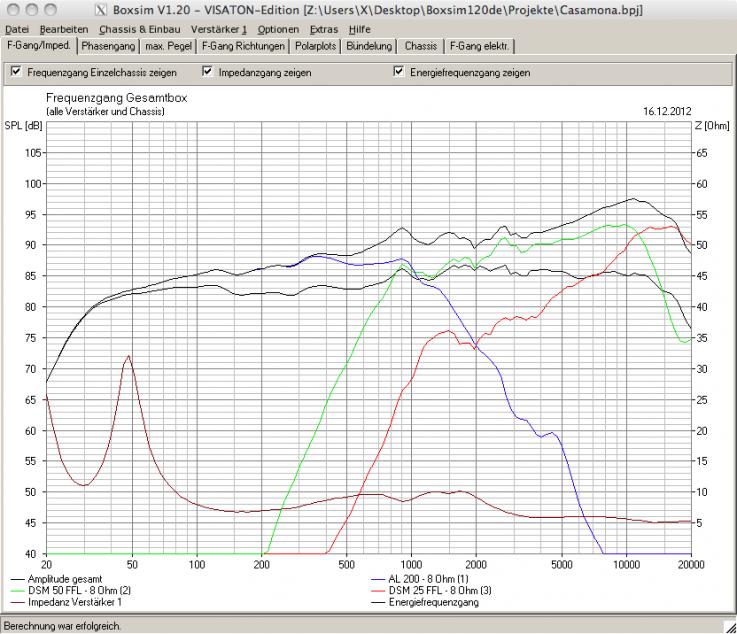Uncheck the Impedanzgang zeigen checkbox
Screen dimensions: 737x634
[207, 73]
